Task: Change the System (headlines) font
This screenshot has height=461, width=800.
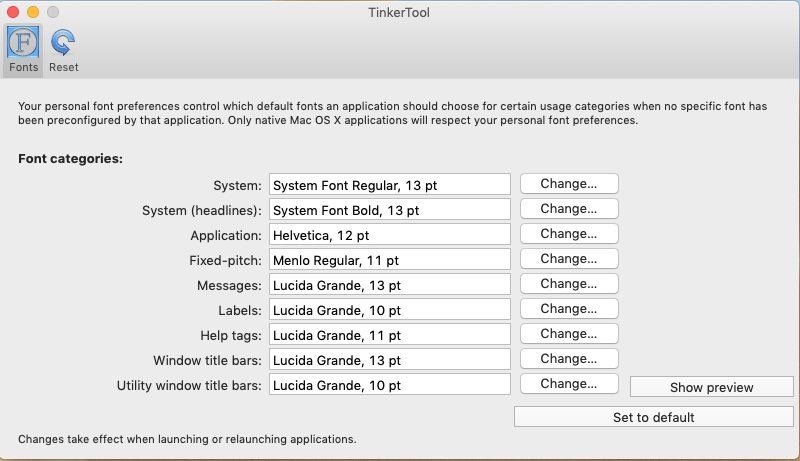Action: [x=568, y=209]
